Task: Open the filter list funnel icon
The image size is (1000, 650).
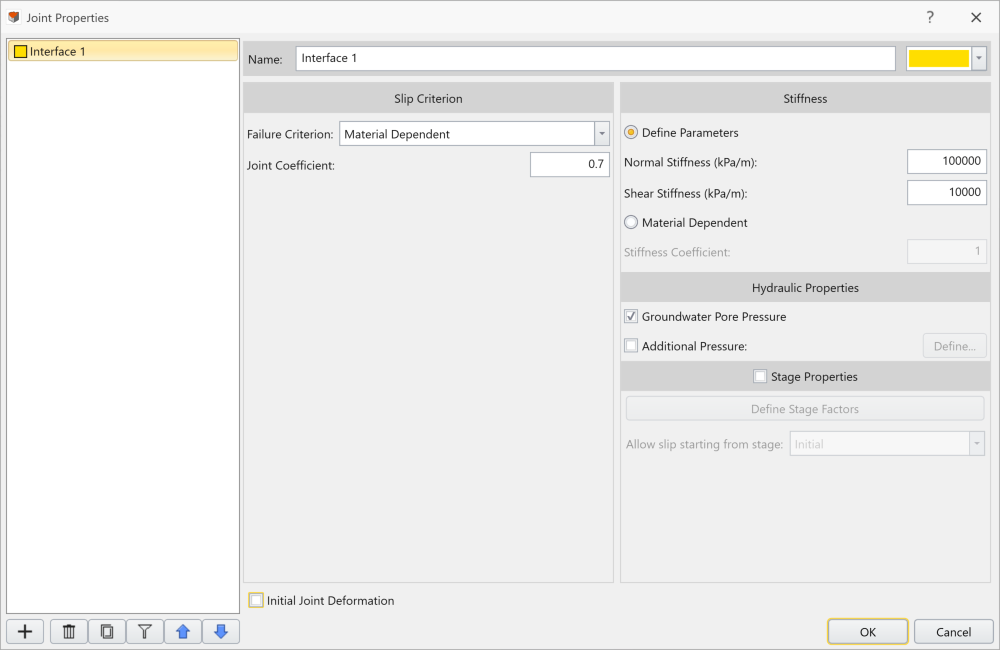Action: coord(145,632)
